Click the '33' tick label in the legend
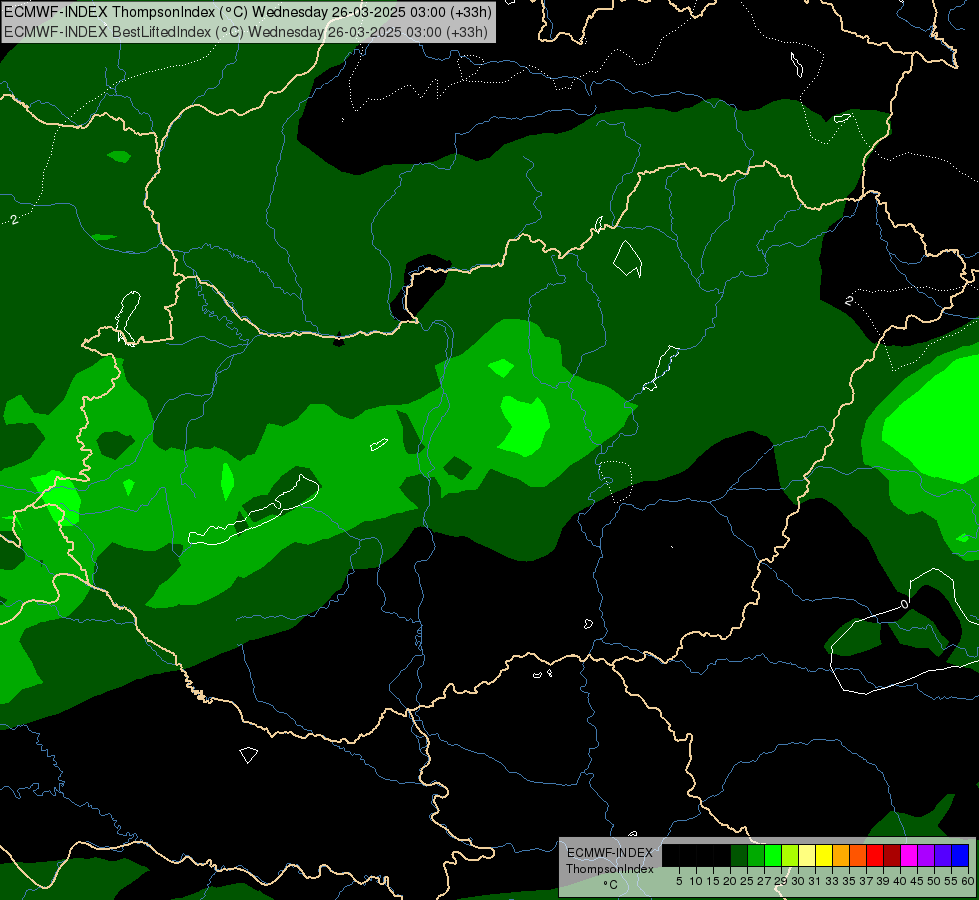979x900 pixels. pyautogui.click(x=832, y=881)
